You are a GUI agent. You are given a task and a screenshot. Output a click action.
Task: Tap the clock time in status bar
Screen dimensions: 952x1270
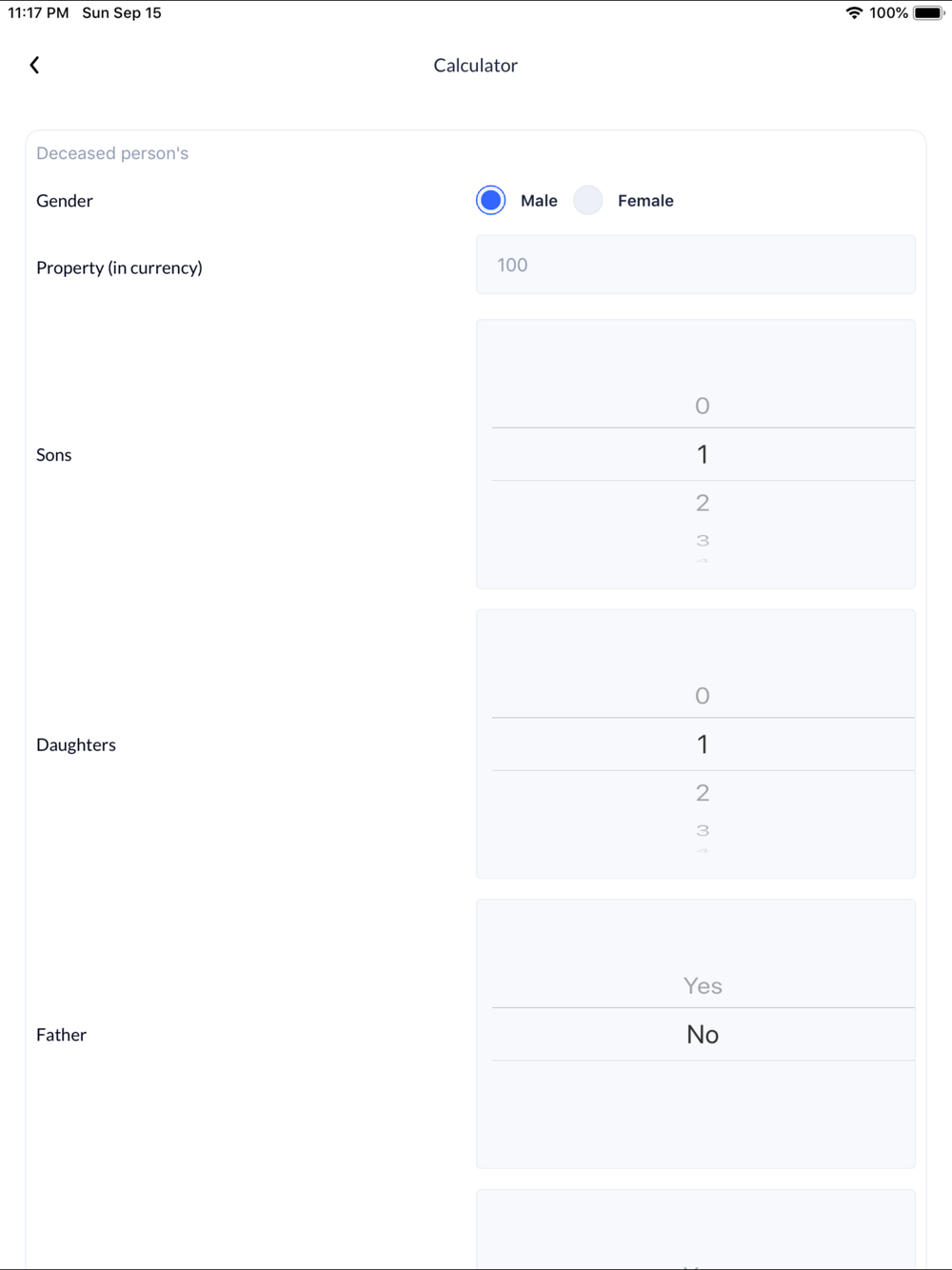tap(38, 13)
